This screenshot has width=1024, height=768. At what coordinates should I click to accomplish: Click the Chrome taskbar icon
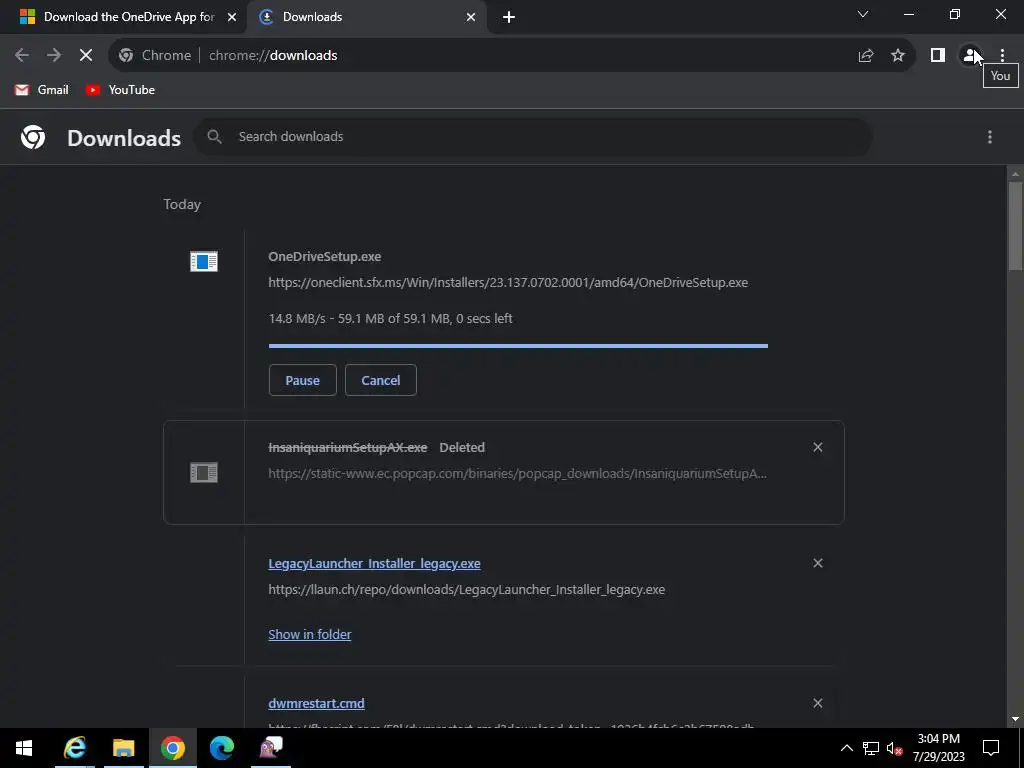coord(172,748)
